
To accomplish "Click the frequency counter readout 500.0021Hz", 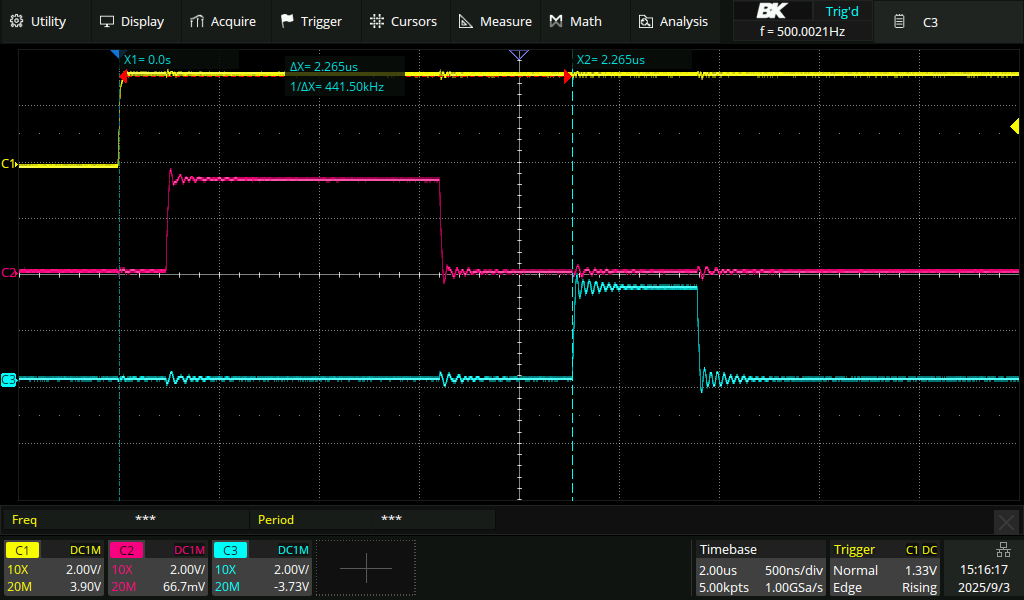I will tap(803, 31).
